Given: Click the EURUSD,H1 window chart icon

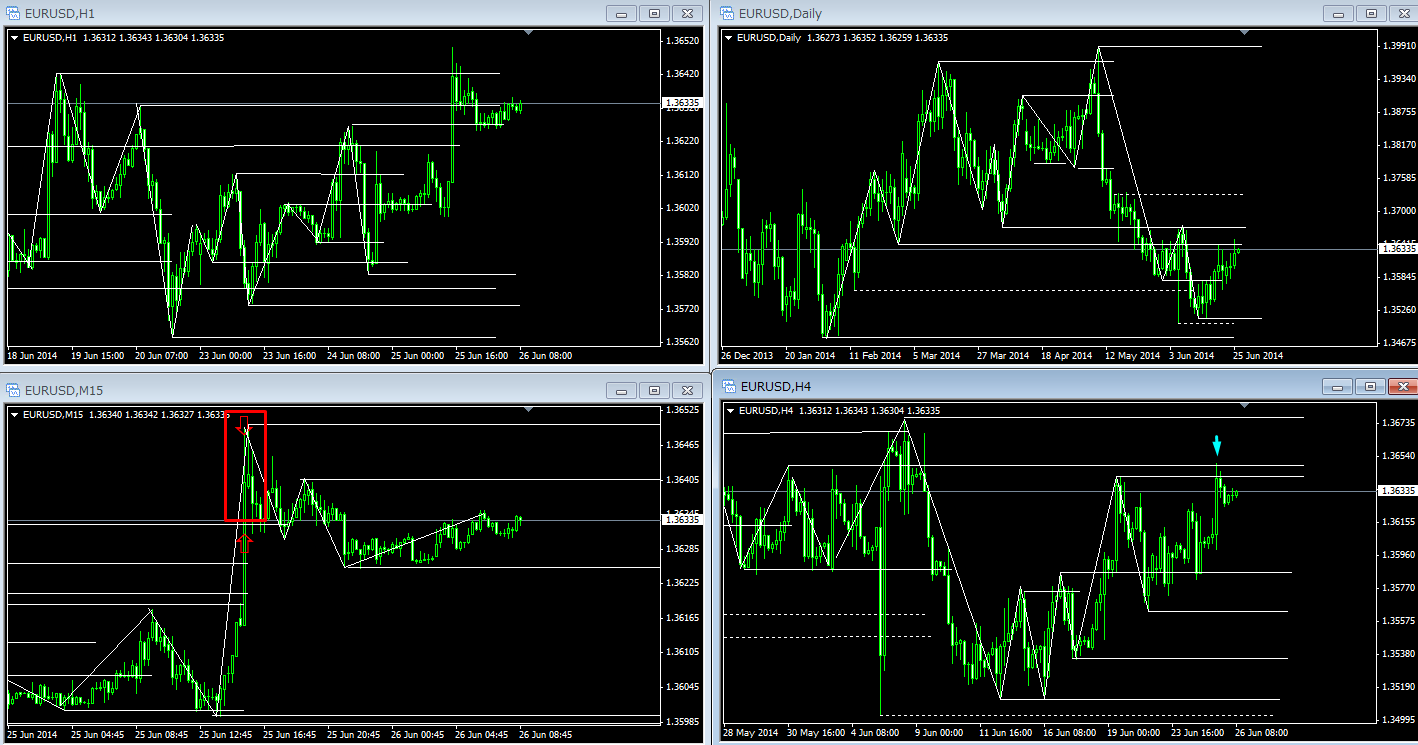Looking at the screenshot, I should (x=13, y=13).
